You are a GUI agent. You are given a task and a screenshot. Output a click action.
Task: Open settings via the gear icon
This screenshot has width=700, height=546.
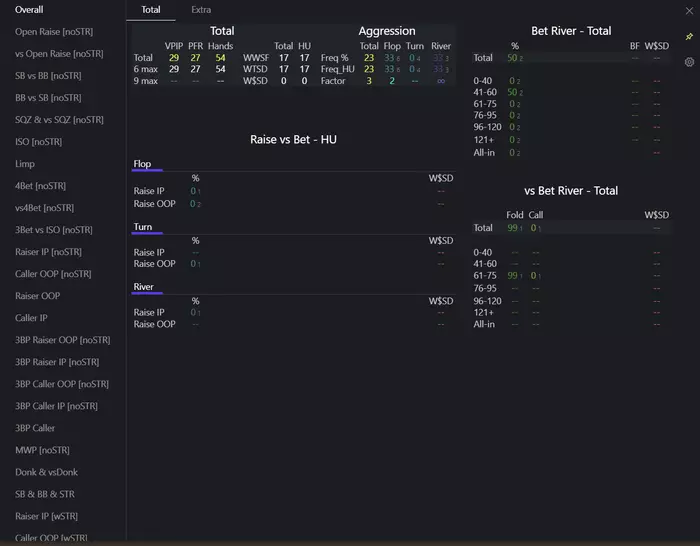coord(689,62)
